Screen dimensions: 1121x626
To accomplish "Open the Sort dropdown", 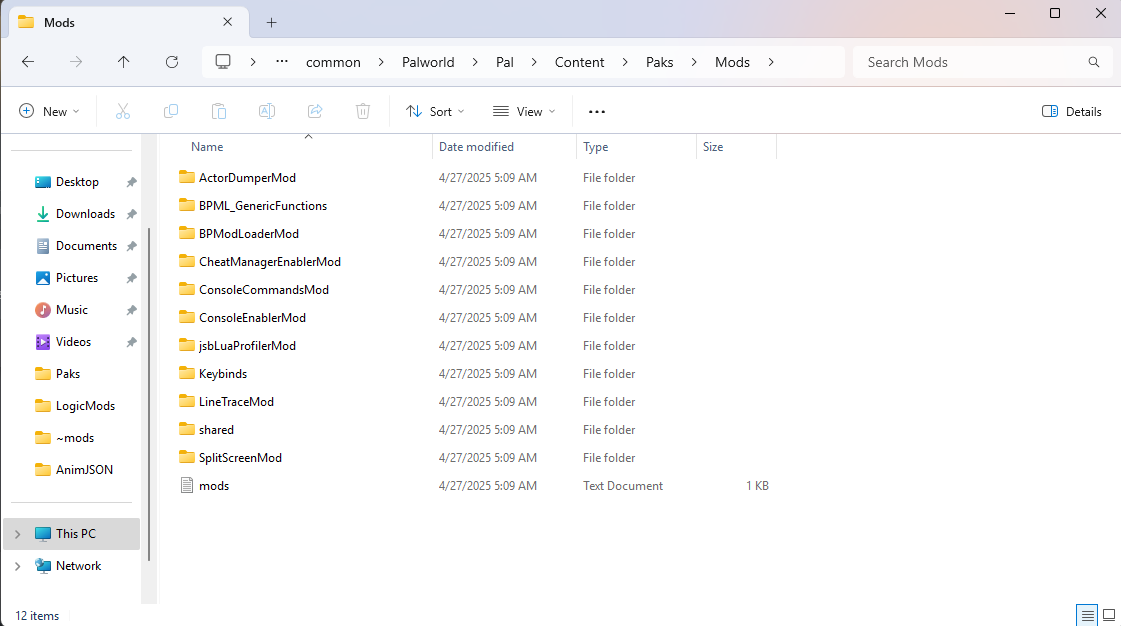I will point(435,111).
